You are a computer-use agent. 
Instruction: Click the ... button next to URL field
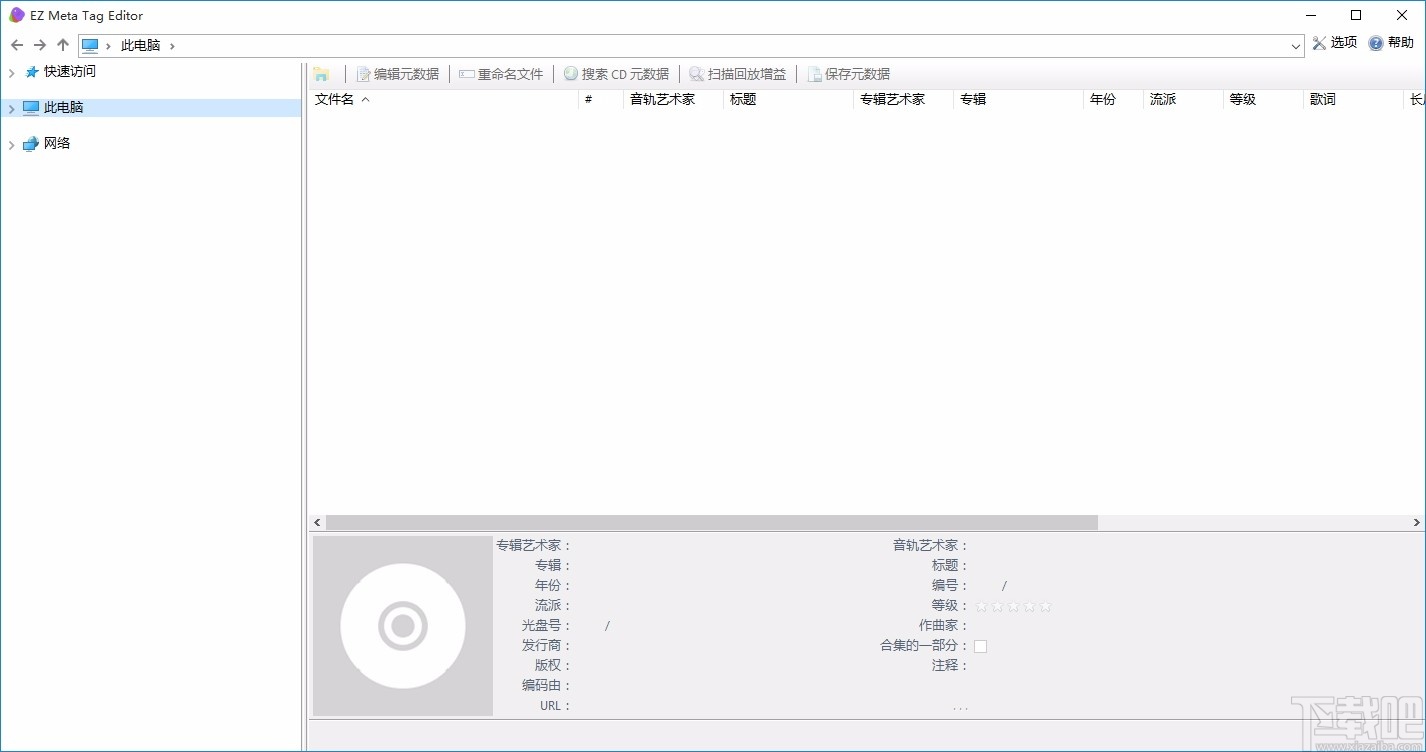coord(960,706)
